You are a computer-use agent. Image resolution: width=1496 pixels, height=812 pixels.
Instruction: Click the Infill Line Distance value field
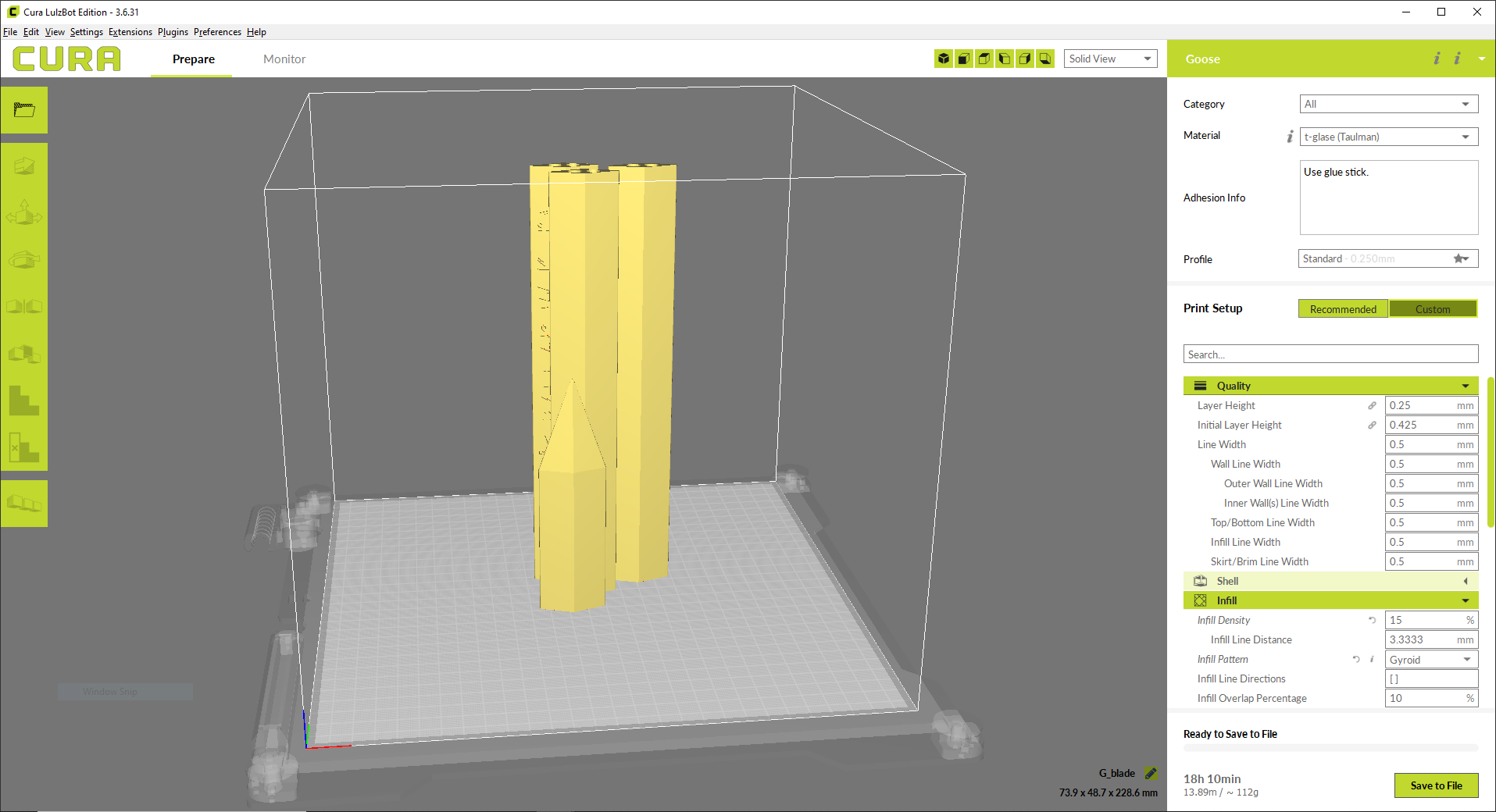(x=1431, y=639)
